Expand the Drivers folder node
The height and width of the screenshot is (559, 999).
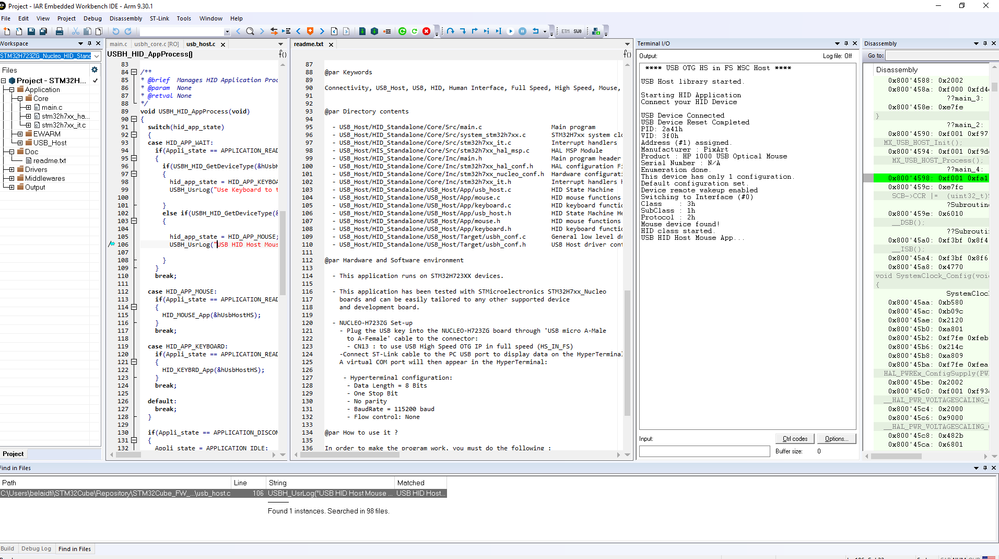(x=11, y=170)
